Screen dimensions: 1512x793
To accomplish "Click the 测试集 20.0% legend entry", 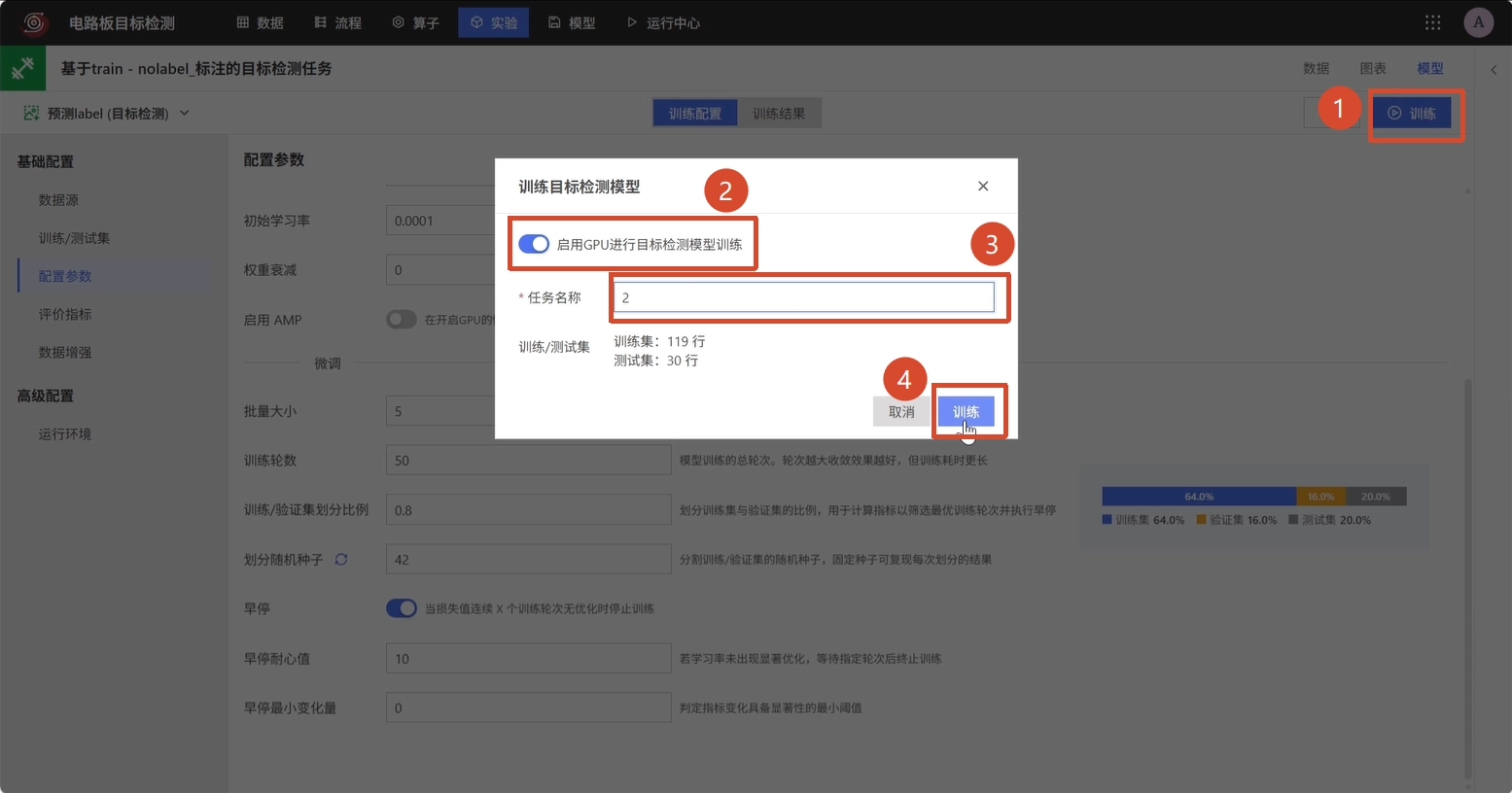I will click(x=1330, y=520).
